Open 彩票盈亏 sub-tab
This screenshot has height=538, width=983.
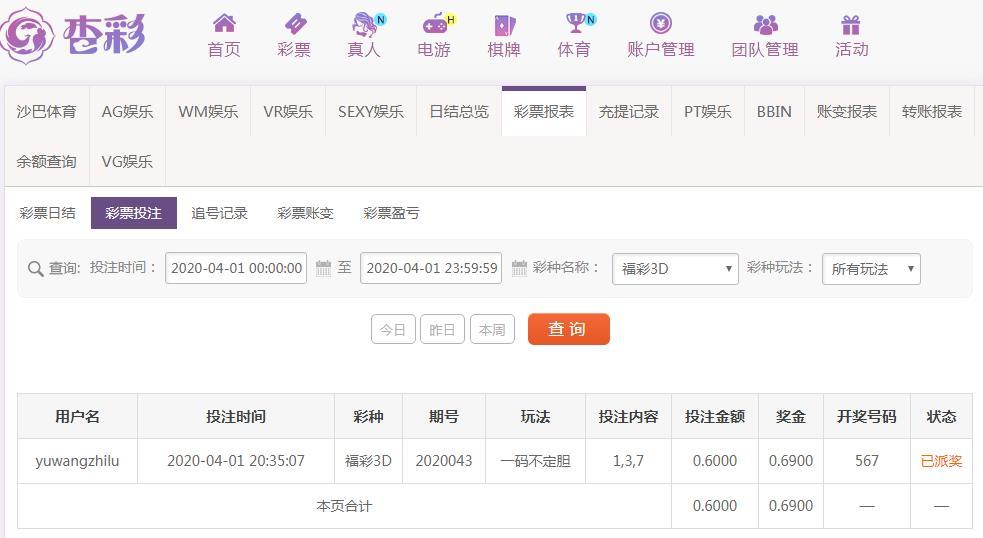391,213
